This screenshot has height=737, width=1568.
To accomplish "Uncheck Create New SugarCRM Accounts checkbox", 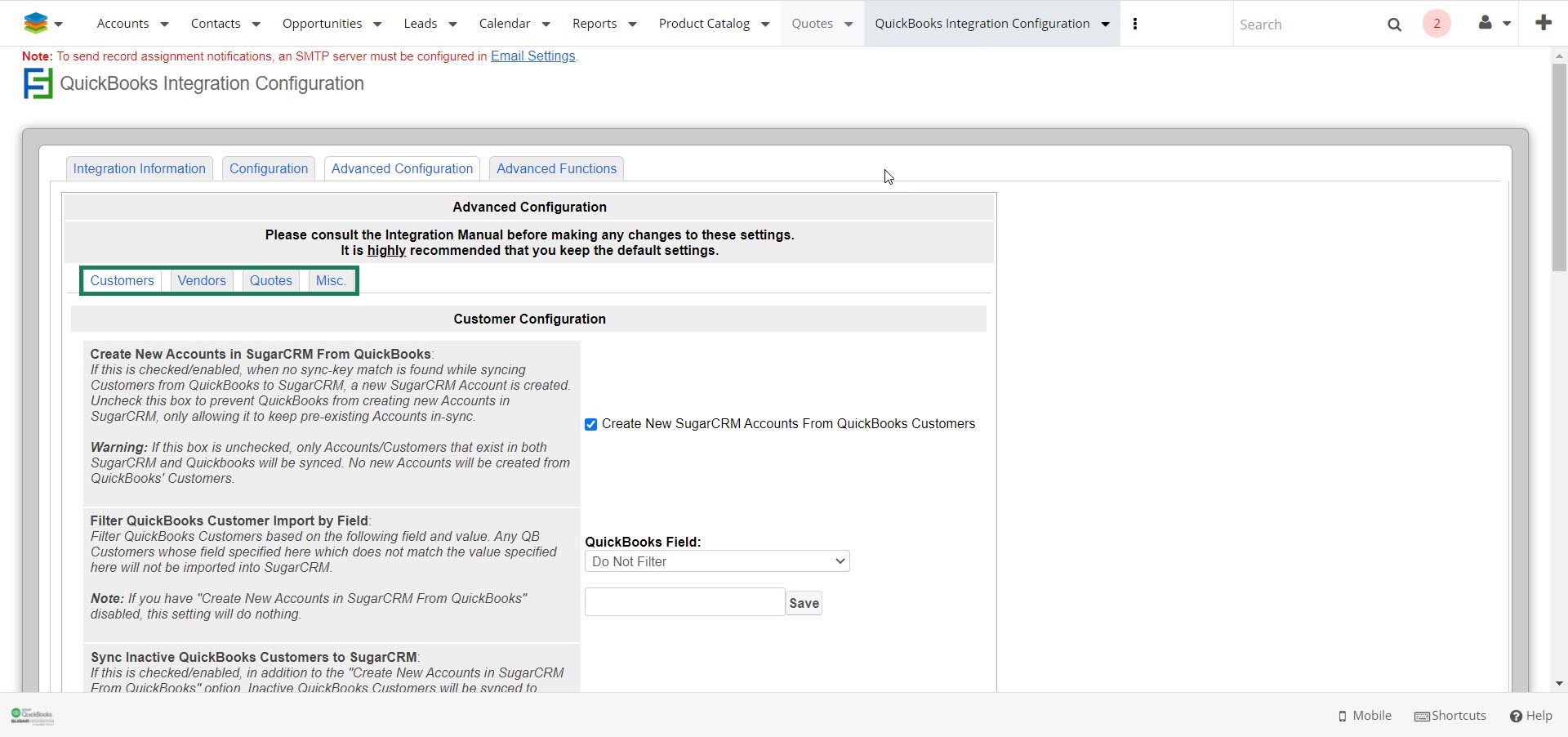I will [590, 424].
